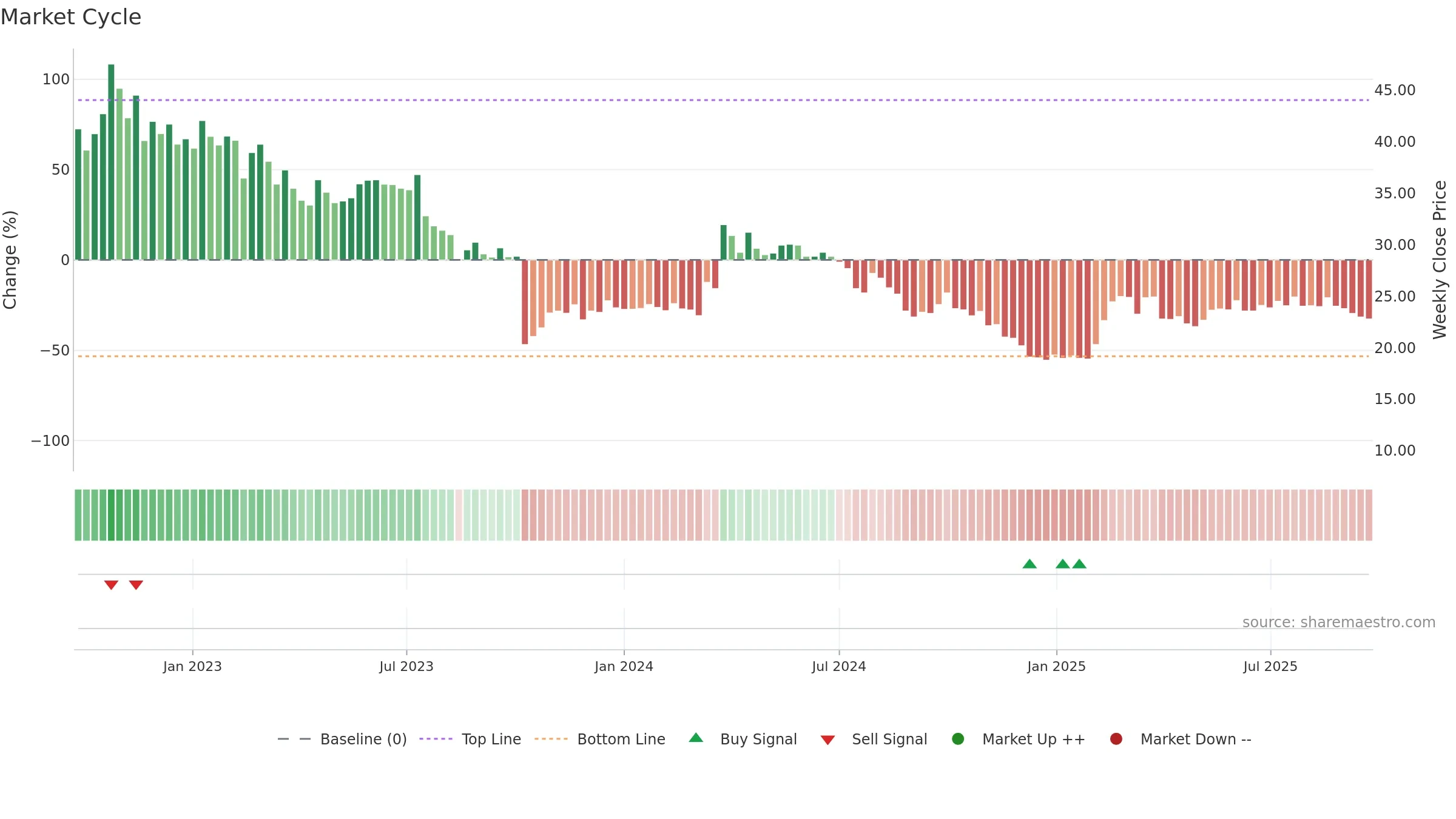Click the 30.00 tick on right axis
The height and width of the screenshot is (819, 1456).
(1395, 244)
